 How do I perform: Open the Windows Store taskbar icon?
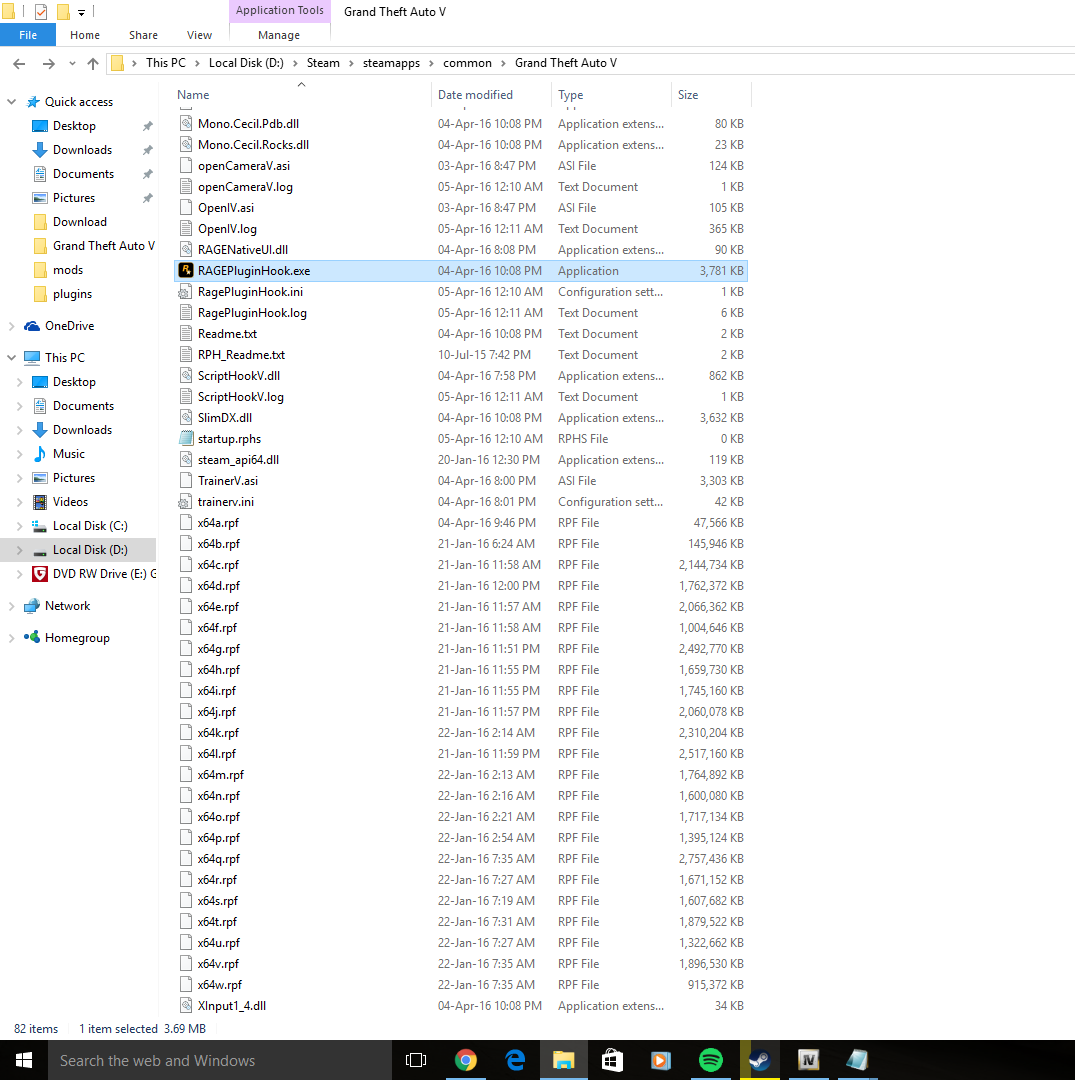612,1060
